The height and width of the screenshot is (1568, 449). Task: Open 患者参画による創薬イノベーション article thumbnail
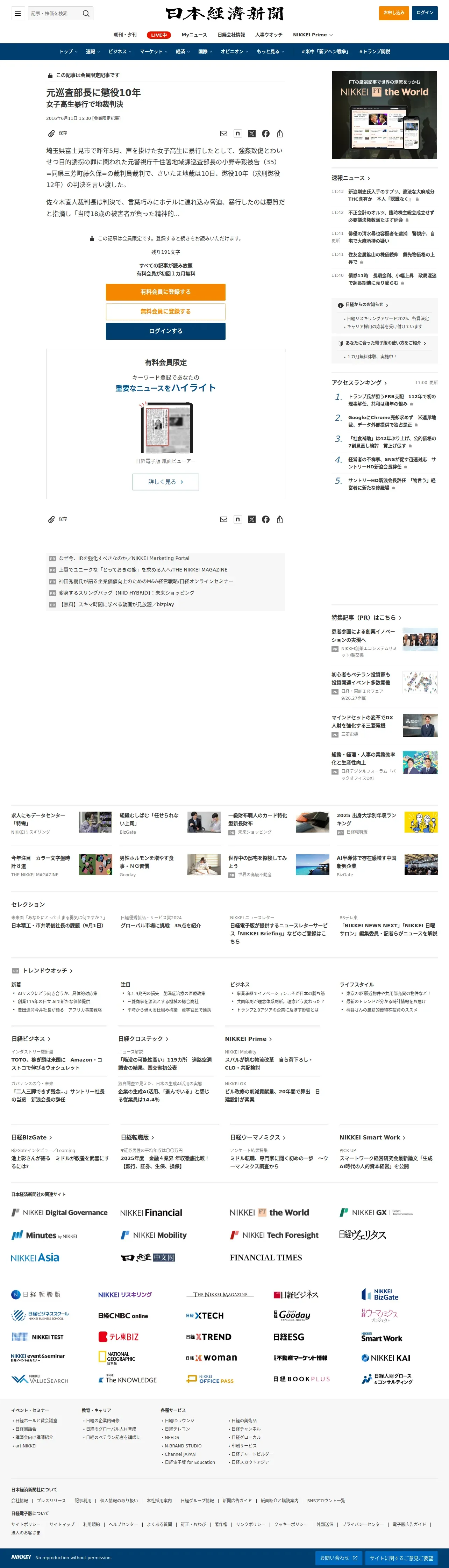pyautogui.click(x=420, y=639)
